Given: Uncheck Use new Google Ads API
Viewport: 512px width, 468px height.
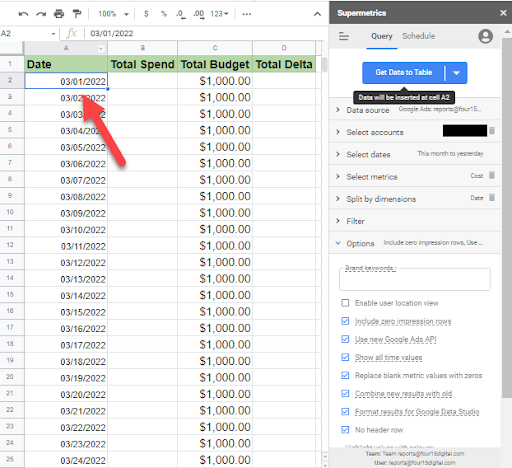Looking at the screenshot, I should click(x=345, y=339).
